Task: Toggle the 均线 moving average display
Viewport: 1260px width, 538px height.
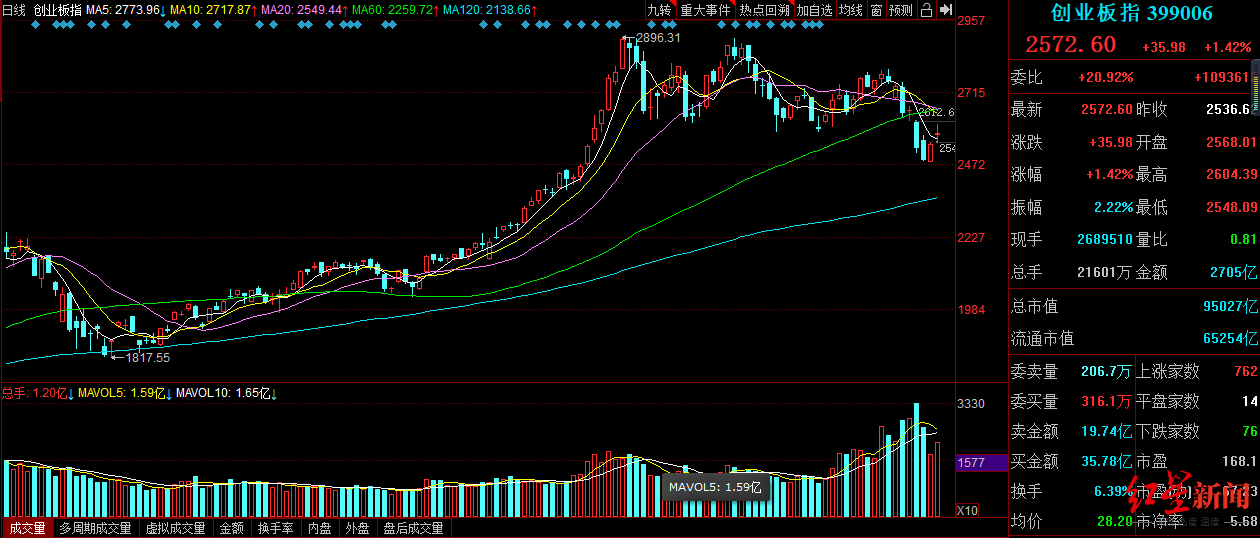Action: pyautogui.click(x=850, y=10)
